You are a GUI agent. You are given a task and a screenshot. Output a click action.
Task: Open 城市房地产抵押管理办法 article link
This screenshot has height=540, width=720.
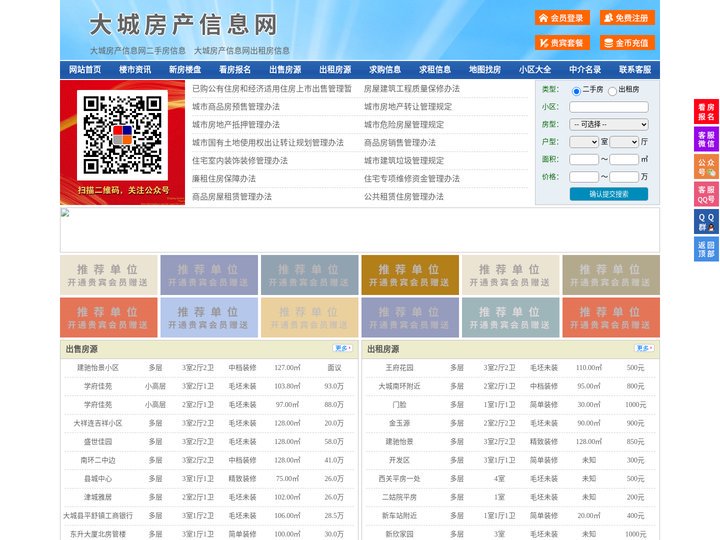click(236, 125)
